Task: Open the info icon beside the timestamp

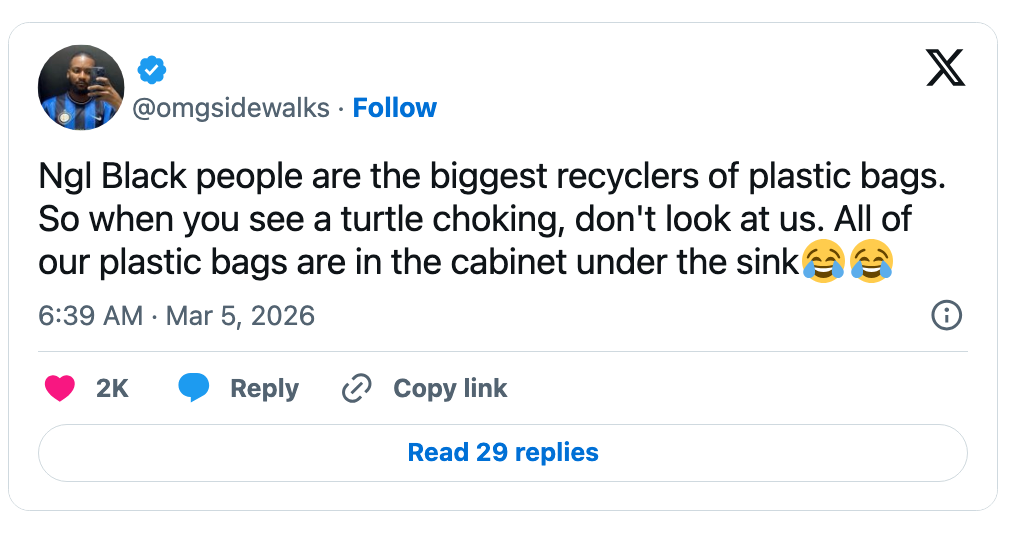Action: coord(946,316)
